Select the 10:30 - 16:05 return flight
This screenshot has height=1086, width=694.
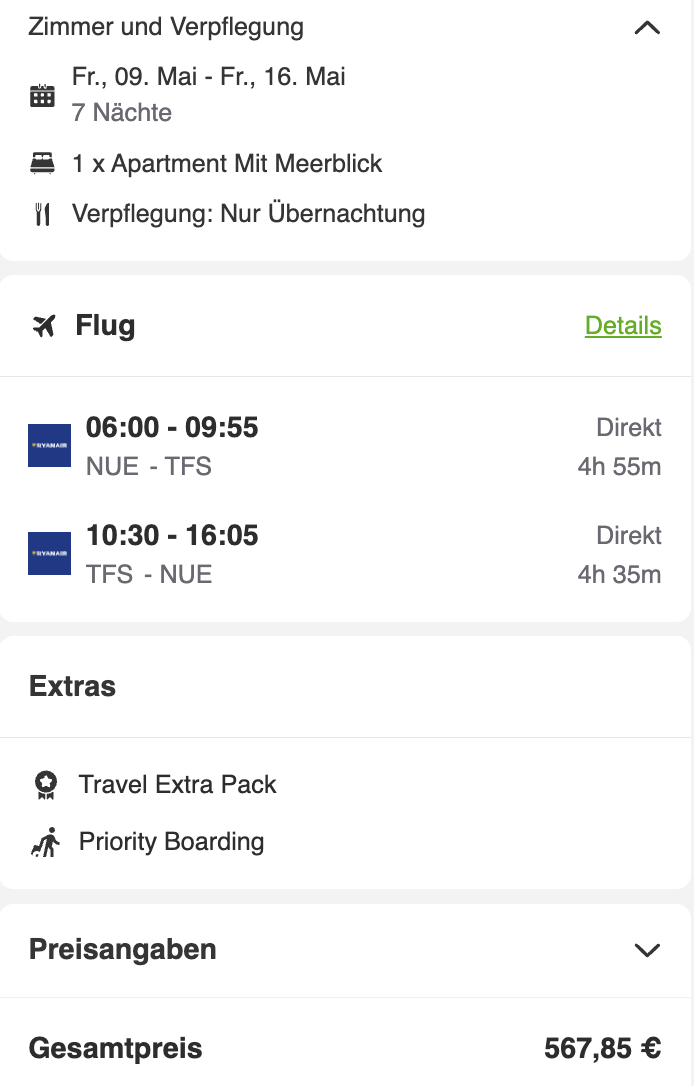(345, 554)
